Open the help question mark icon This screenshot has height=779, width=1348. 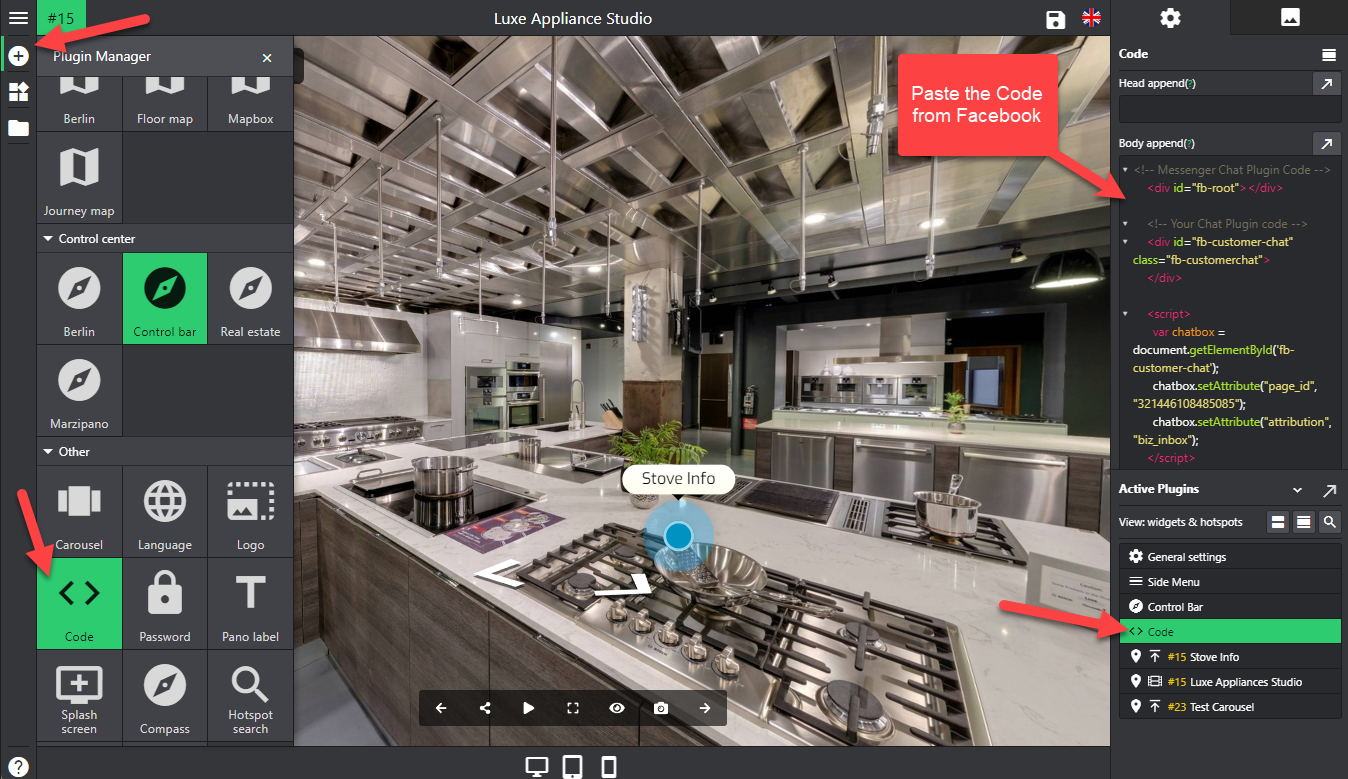[18, 767]
